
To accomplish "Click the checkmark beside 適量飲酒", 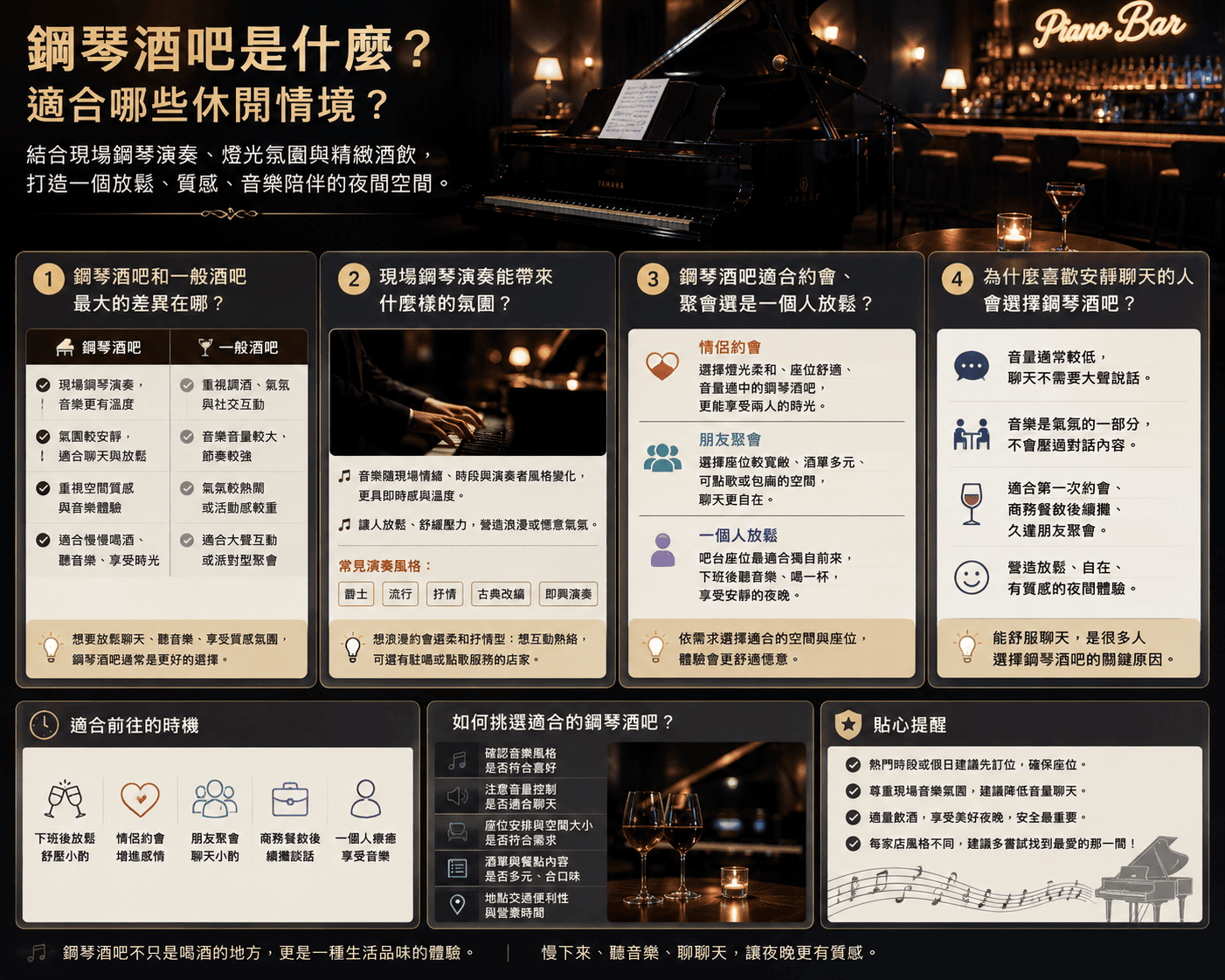I will coord(853,818).
